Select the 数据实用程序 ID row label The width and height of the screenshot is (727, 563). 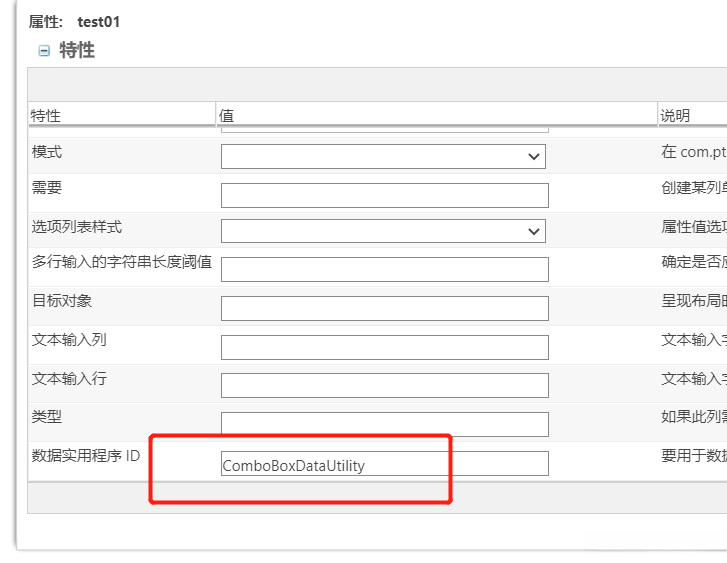pyautogui.click(x=86, y=455)
